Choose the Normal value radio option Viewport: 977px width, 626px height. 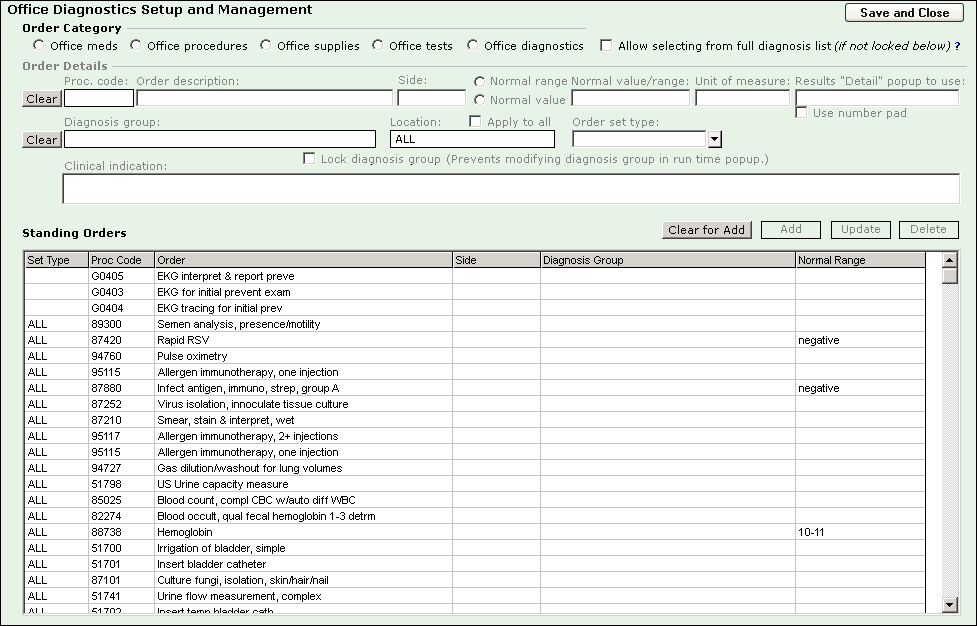[479, 100]
